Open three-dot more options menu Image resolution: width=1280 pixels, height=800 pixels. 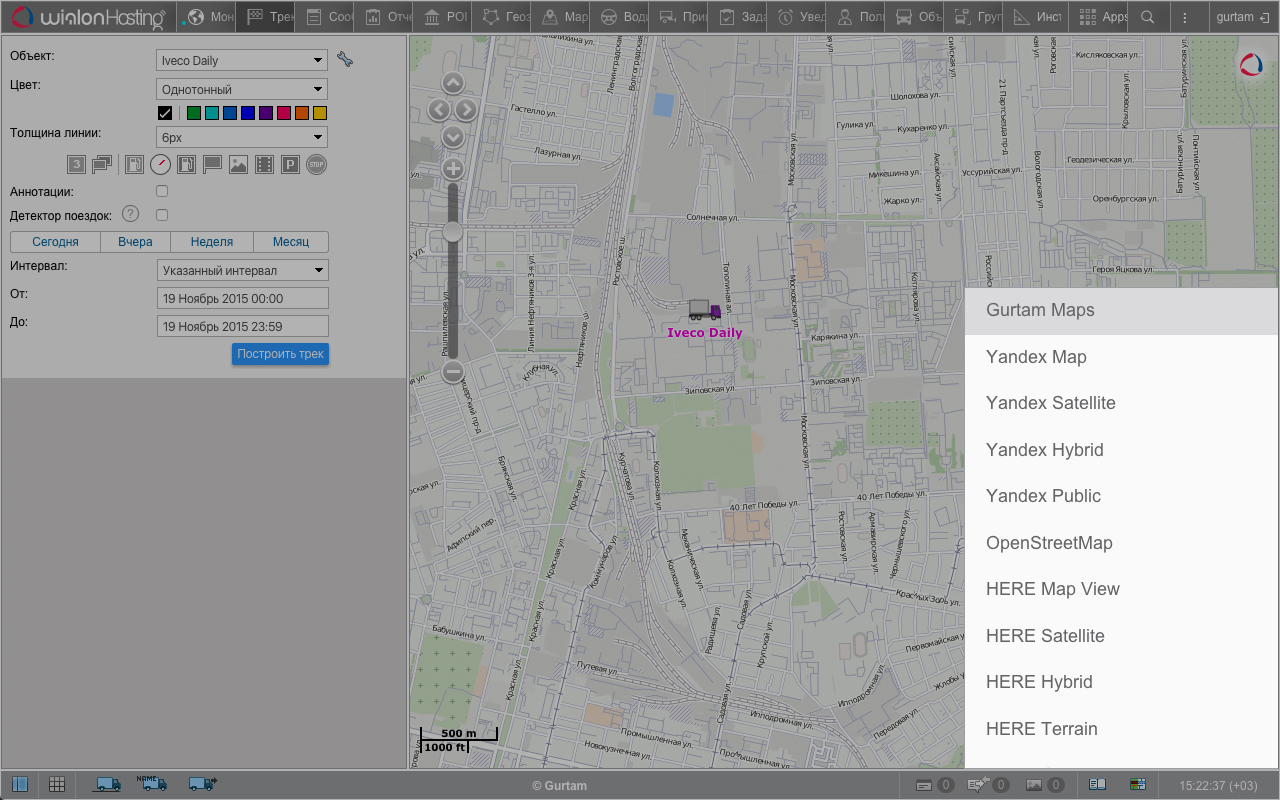[x=1185, y=17]
